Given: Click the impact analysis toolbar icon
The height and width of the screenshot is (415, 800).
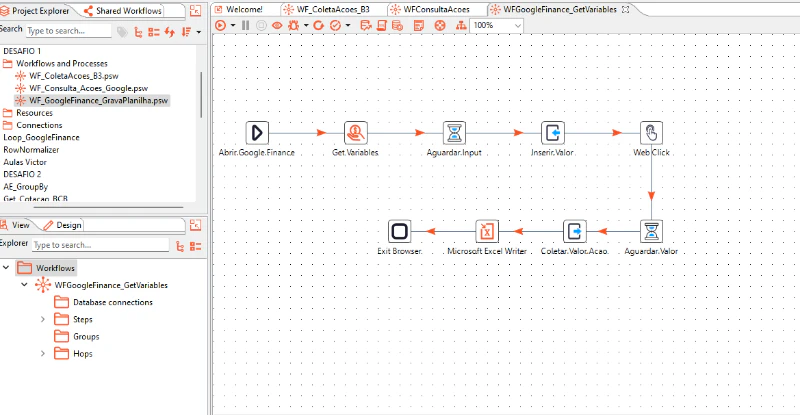Looking at the screenshot, I should tap(365, 25).
